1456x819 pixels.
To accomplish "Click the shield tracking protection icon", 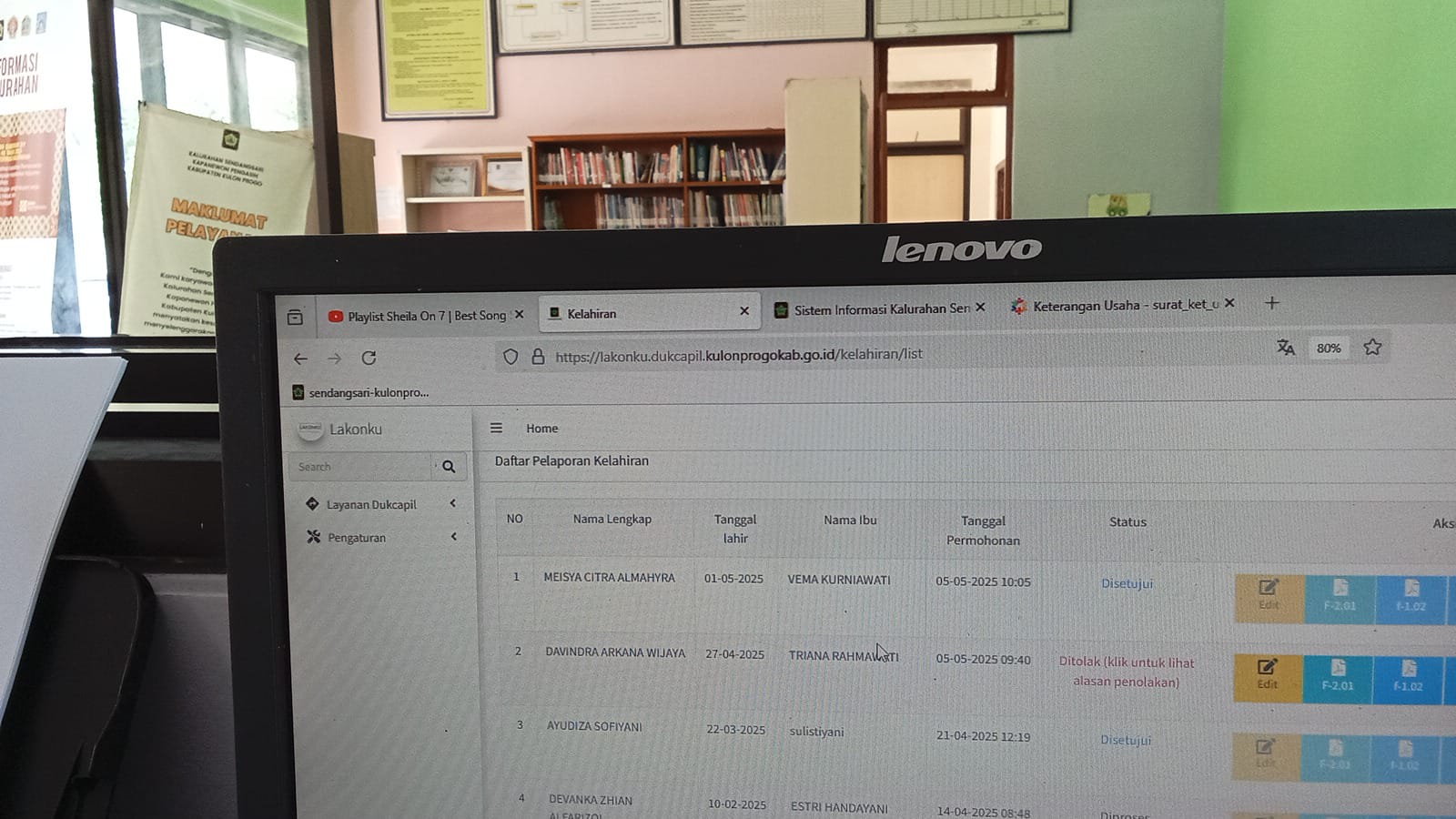I will click(x=511, y=357).
